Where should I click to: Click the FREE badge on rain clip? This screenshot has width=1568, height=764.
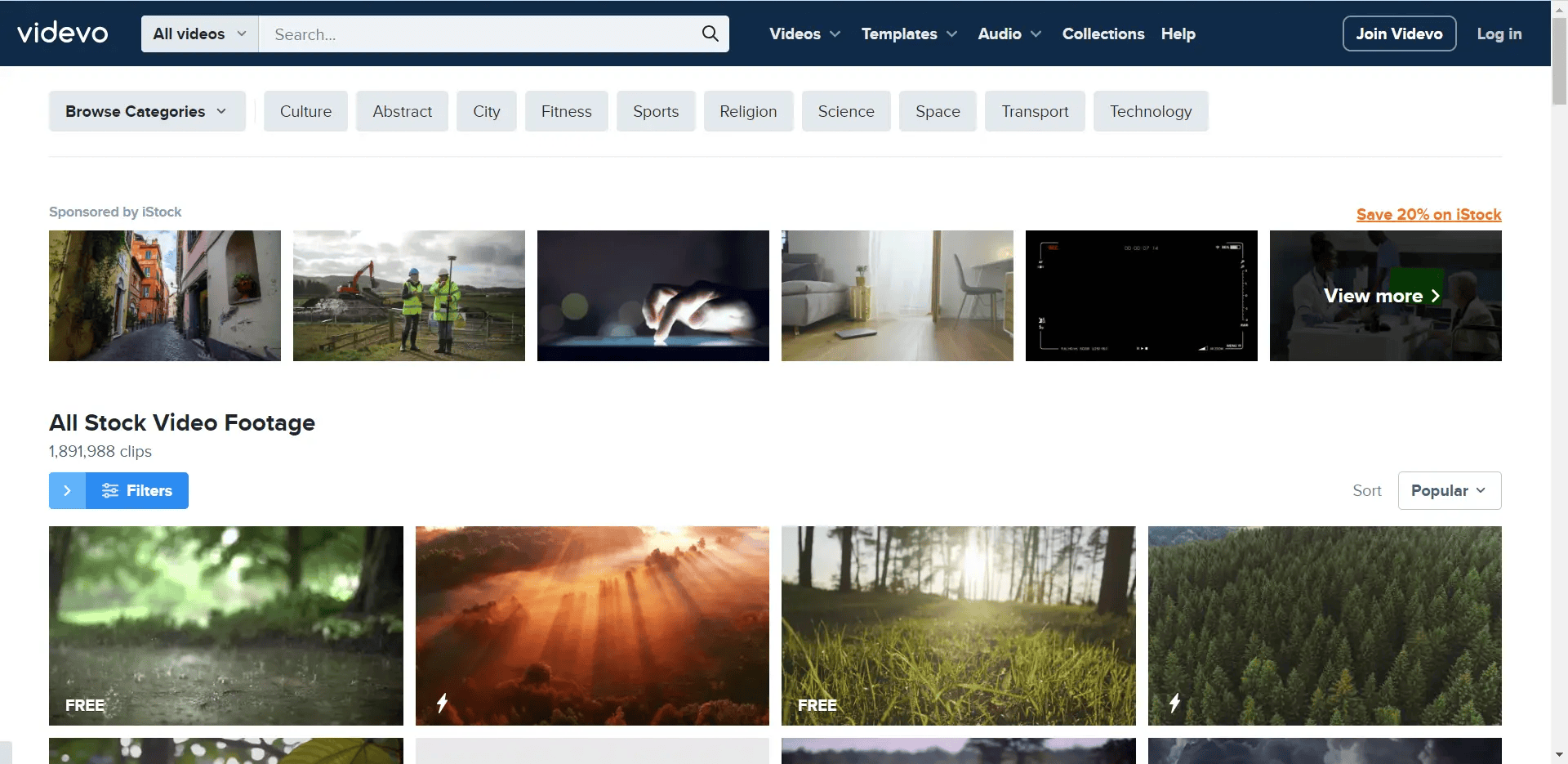pyautogui.click(x=85, y=705)
